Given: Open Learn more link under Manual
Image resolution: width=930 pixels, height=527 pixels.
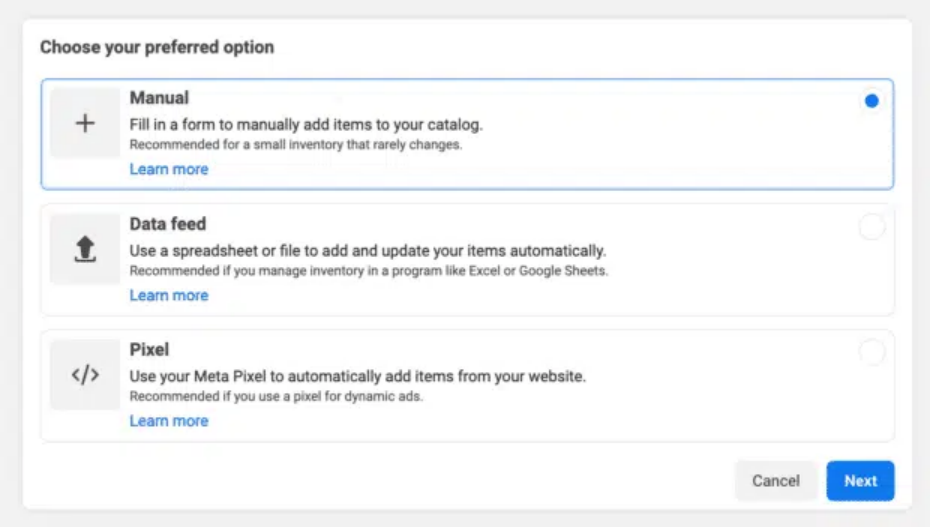Looking at the screenshot, I should pos(169,169).
